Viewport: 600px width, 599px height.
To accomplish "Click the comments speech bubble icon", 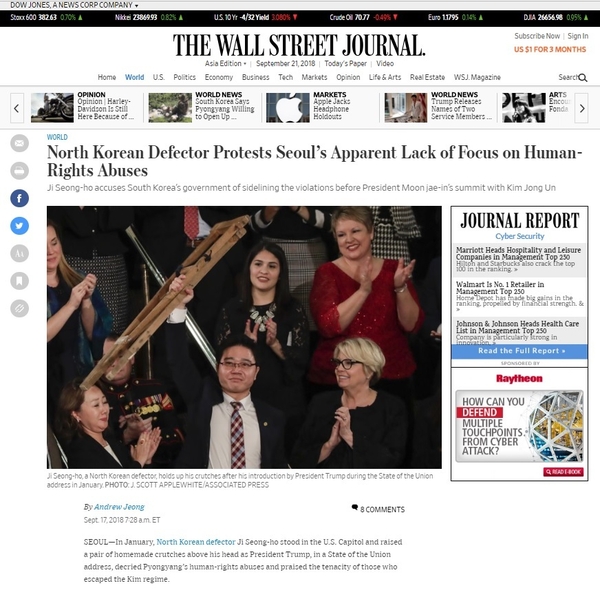I will 355,508.
